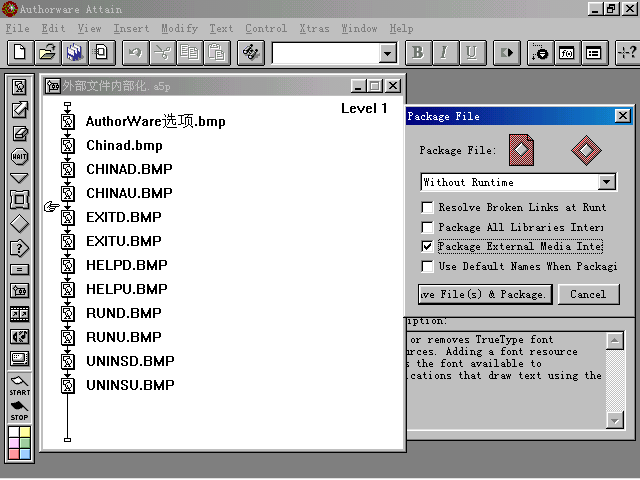Enable Package All Libraries Internally checkbox
The image size is (640, 480).
(x=427, y=227)
